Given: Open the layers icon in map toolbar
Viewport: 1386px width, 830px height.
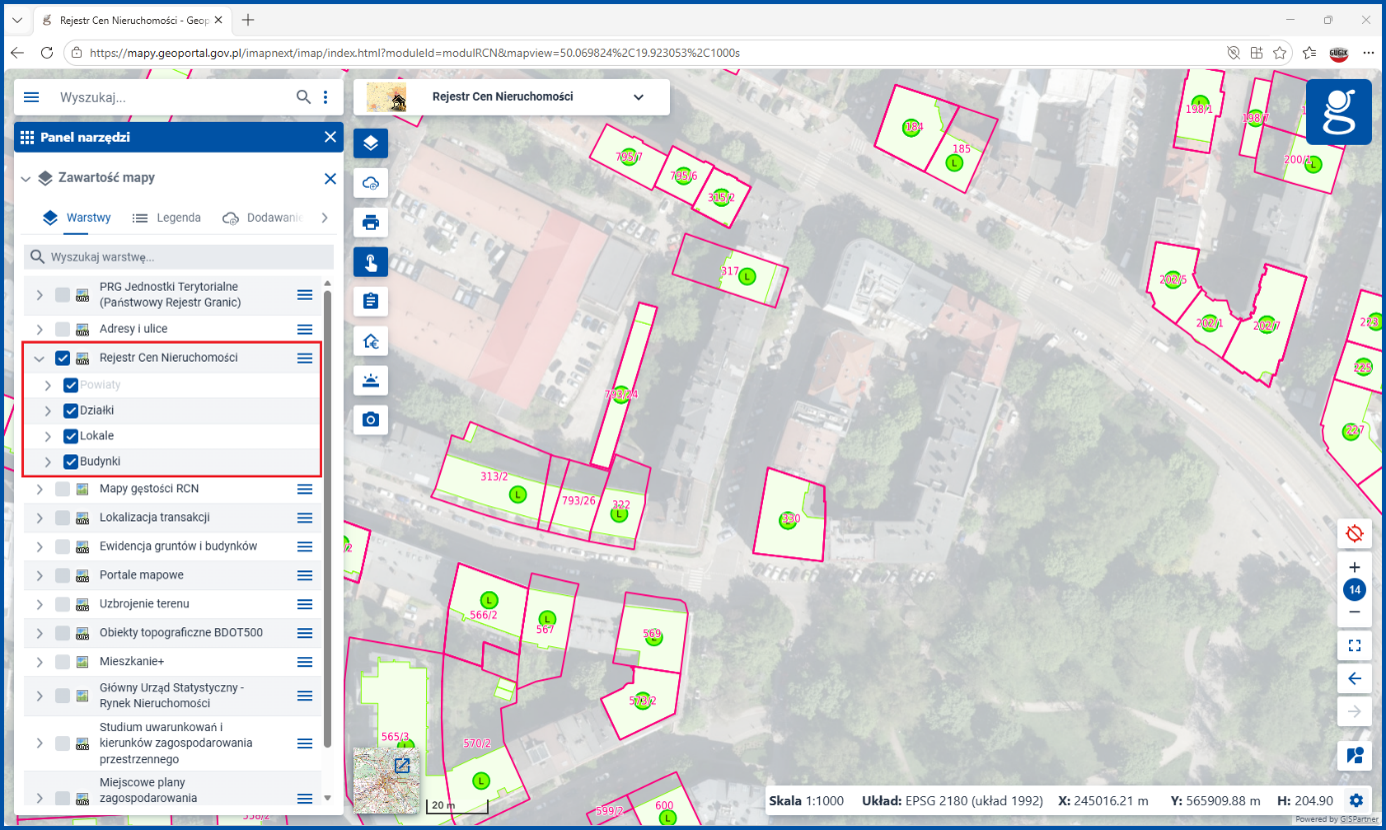Looking at the screenshot, I should (371, 143).
